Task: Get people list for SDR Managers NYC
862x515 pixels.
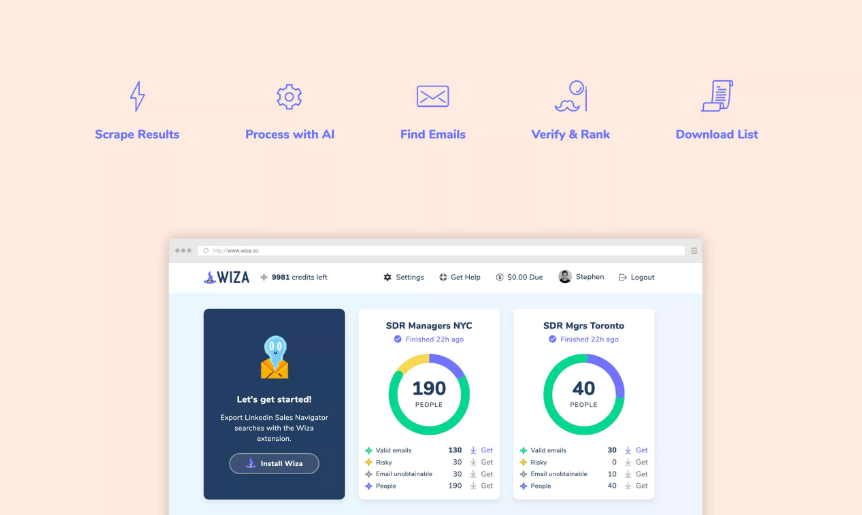Action: tap(482, 486)
